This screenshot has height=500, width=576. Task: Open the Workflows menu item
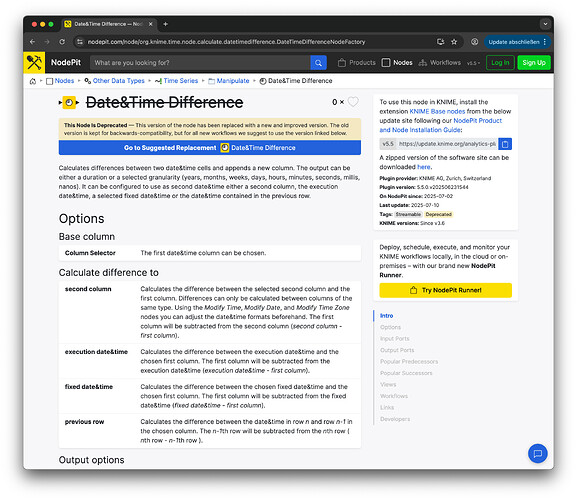440,63
